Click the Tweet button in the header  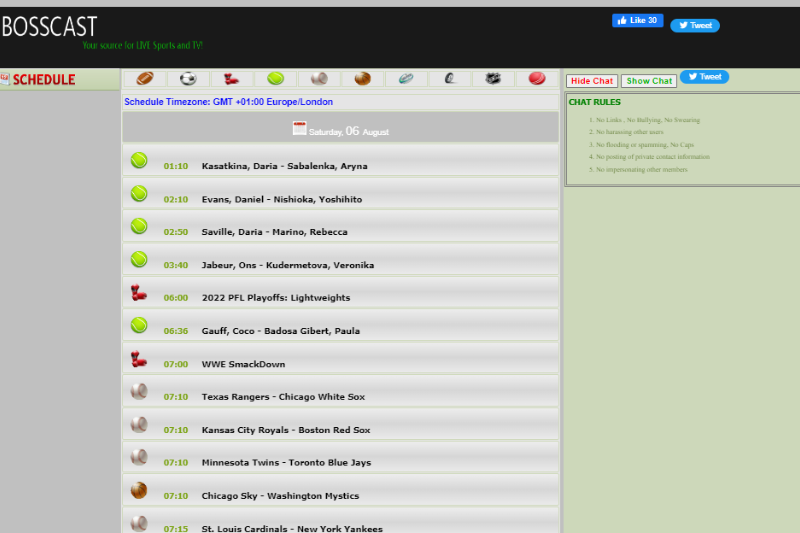(x=695, y=26)
